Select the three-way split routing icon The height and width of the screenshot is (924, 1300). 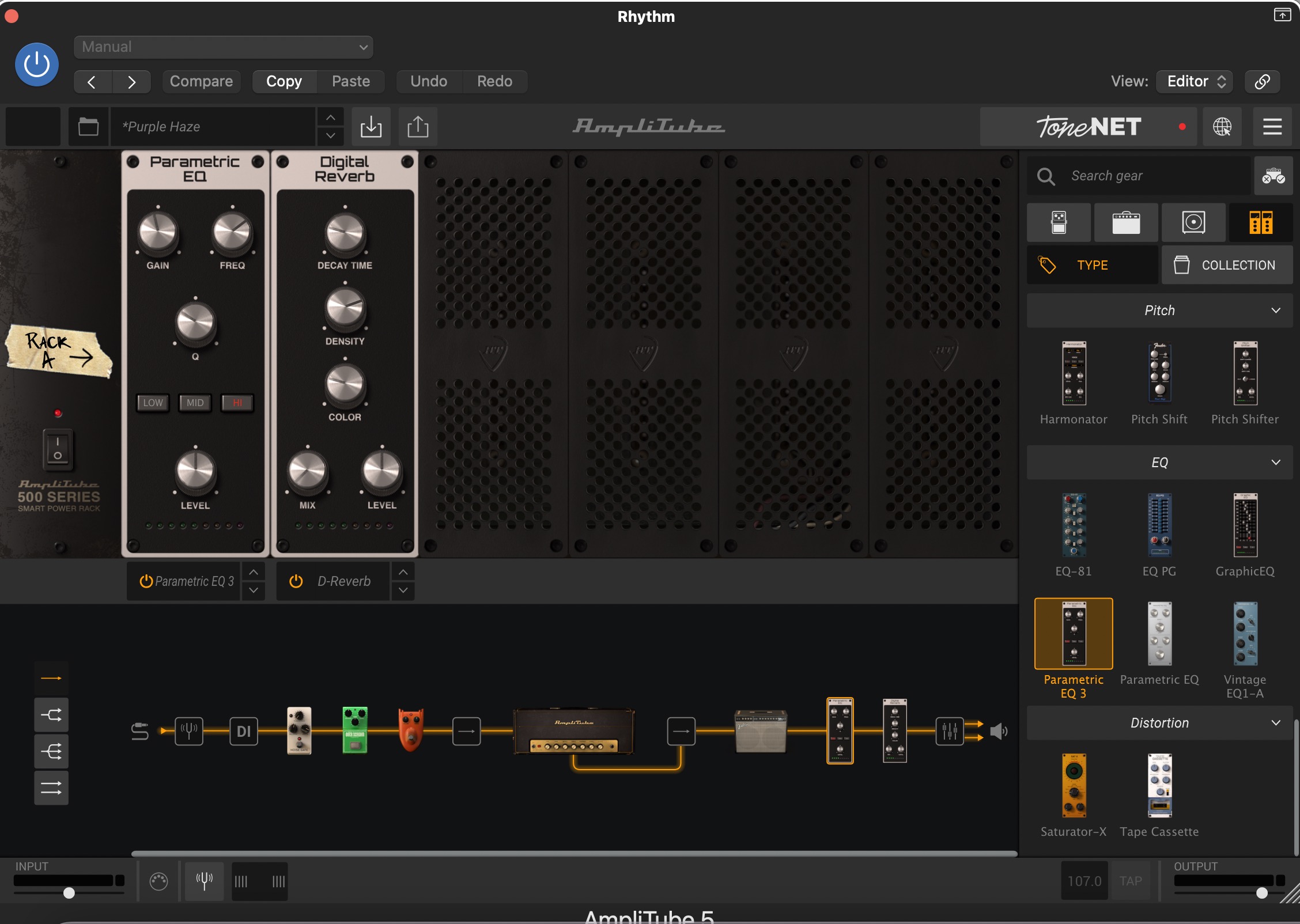click(51, 752)
